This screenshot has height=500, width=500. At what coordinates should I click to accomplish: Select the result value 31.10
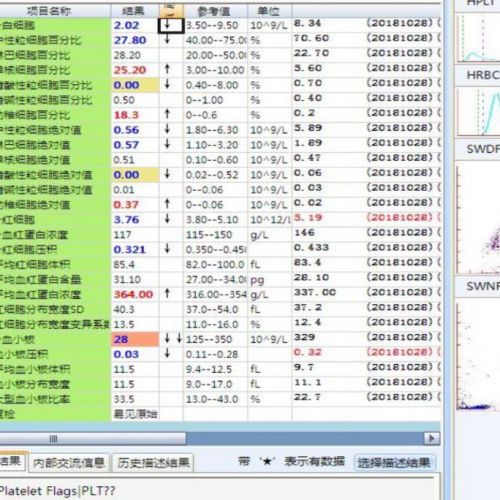tap(127, 280)
